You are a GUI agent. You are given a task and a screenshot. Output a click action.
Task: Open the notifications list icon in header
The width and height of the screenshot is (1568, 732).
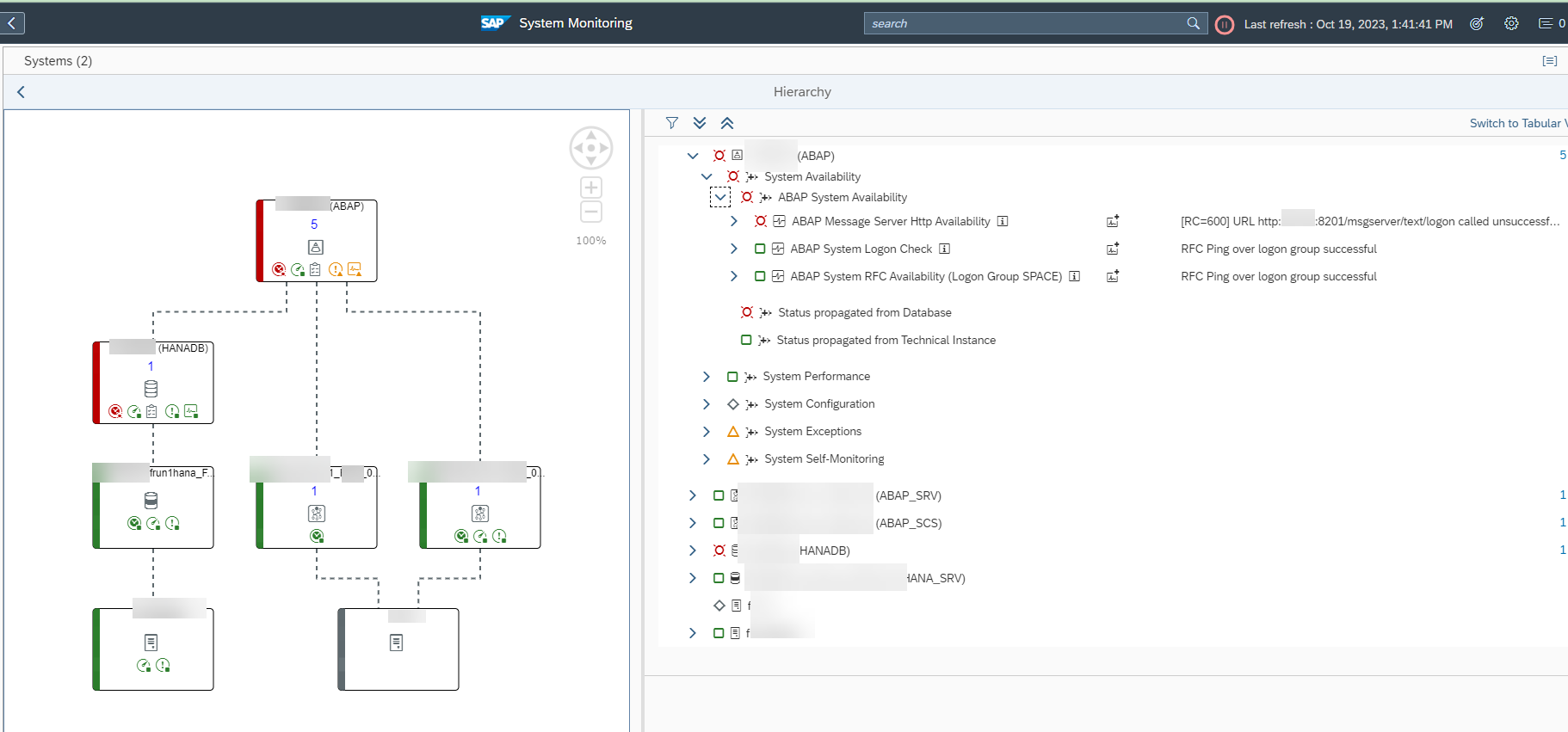1546,23
